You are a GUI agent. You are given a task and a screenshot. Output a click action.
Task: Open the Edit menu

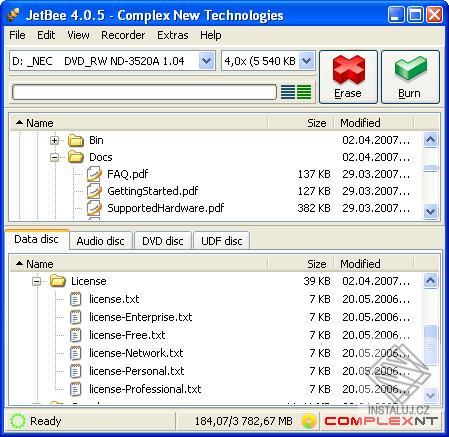click(x=46, y=35)
